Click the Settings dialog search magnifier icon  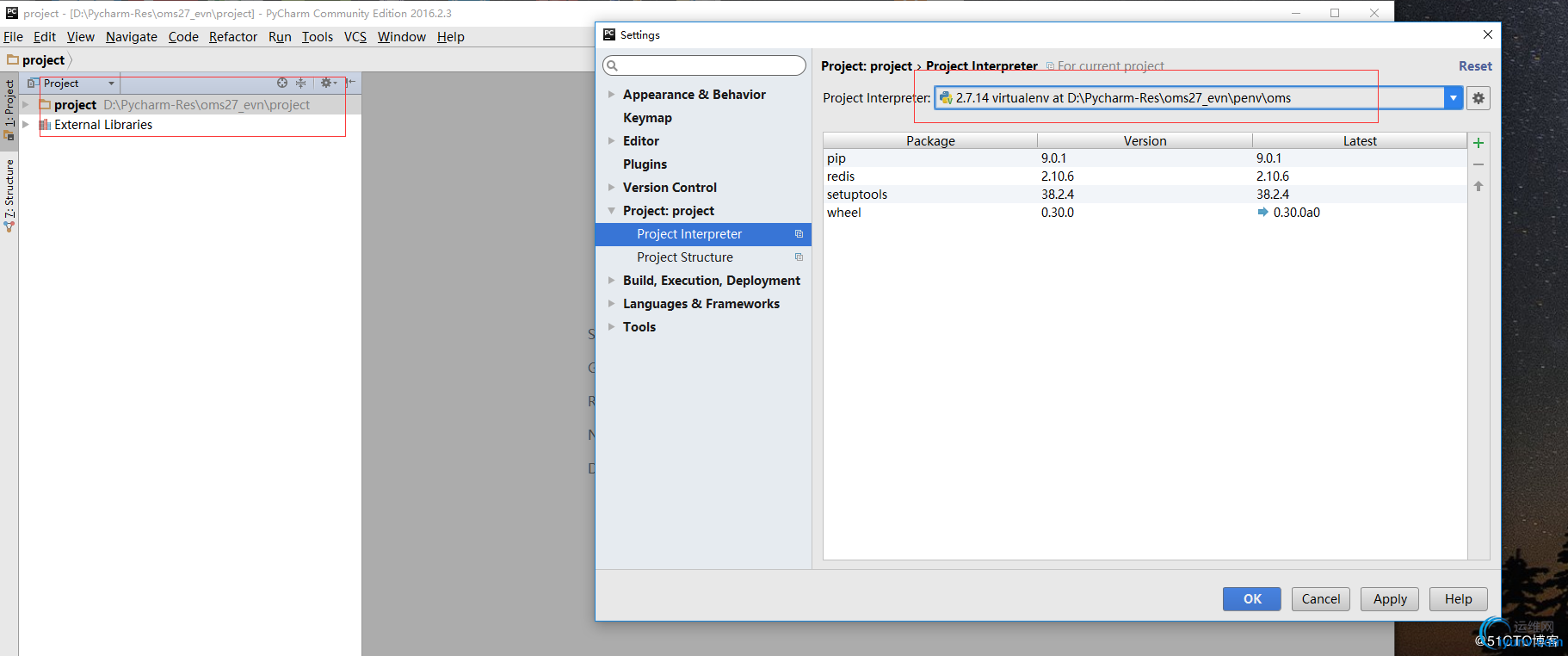click(612, 65)
